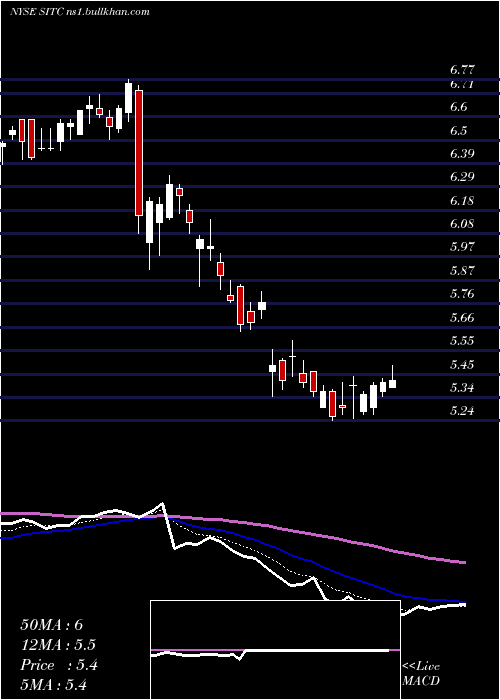Click the <<Live MACD label

pos(421,674)
